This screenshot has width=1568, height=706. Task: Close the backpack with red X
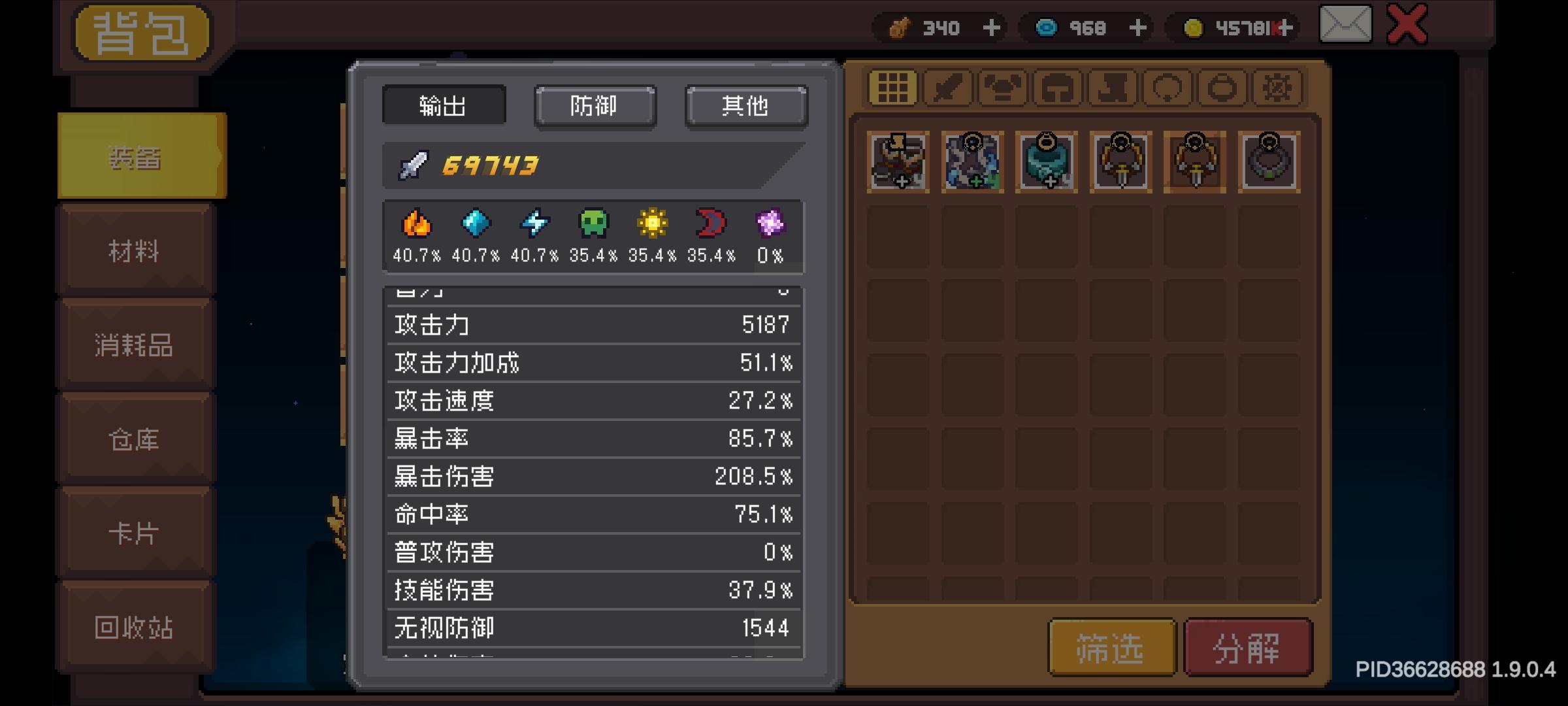[x=1407, y=25]
